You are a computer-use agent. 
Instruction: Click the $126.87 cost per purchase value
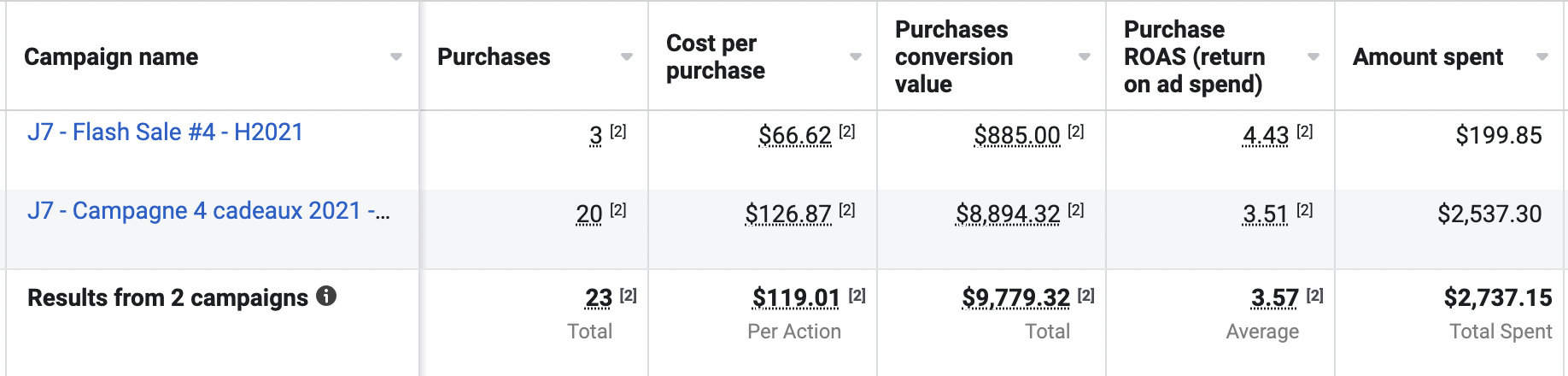point(787,214)
